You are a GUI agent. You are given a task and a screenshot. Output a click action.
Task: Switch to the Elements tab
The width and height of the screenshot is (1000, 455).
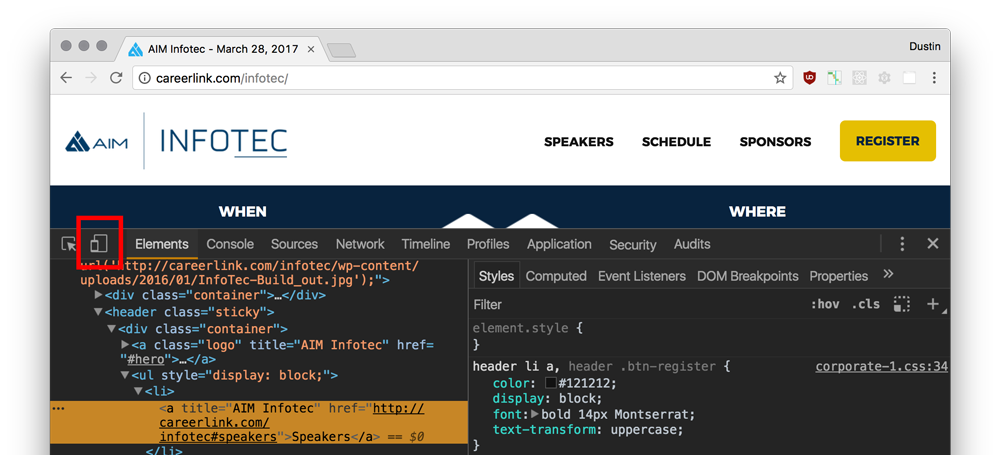tap(162, 244)
